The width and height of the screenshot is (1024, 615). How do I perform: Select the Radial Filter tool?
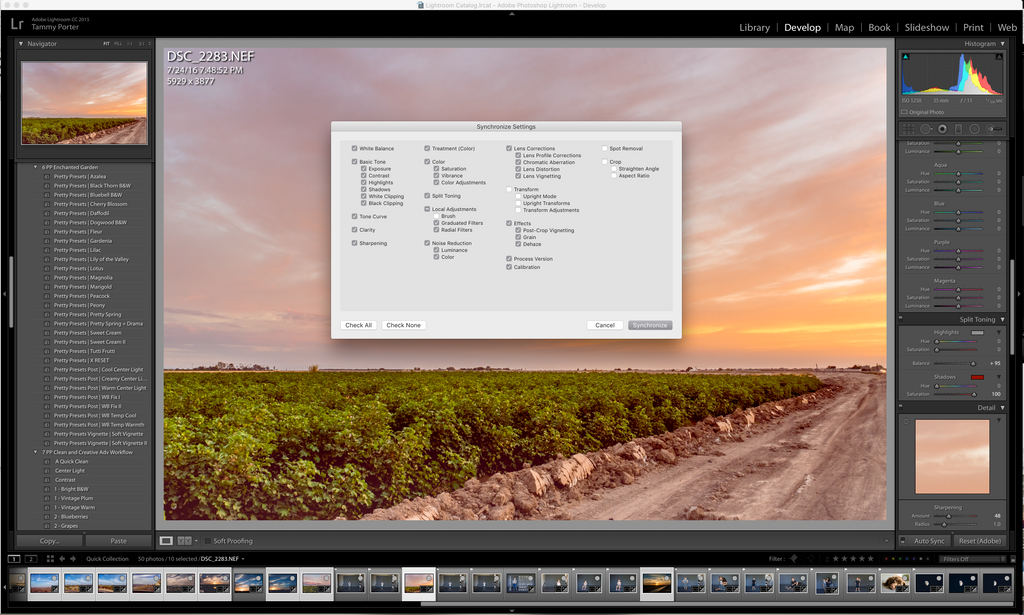pos(973,129)
